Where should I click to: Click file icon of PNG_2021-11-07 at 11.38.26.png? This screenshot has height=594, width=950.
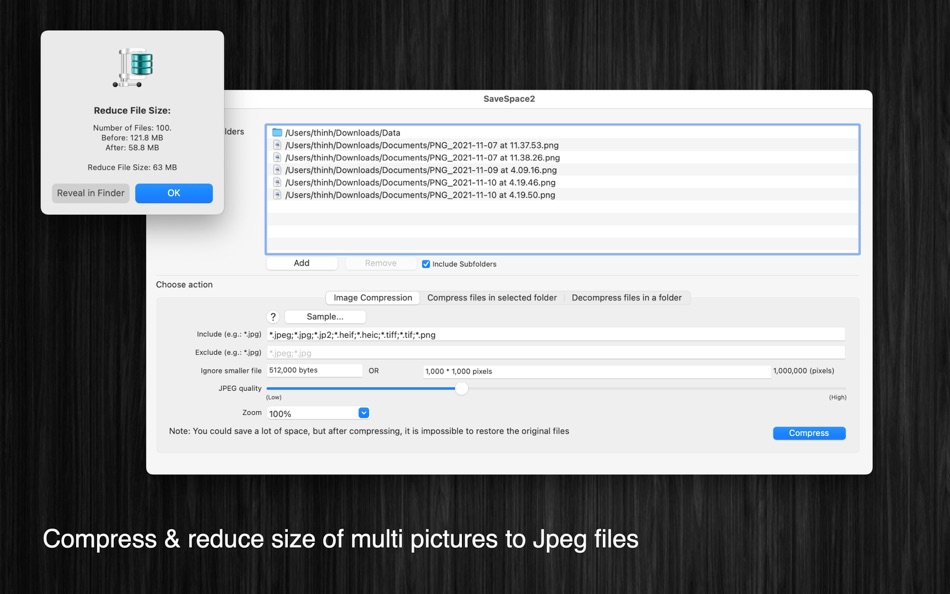click(x=277, y=158)
